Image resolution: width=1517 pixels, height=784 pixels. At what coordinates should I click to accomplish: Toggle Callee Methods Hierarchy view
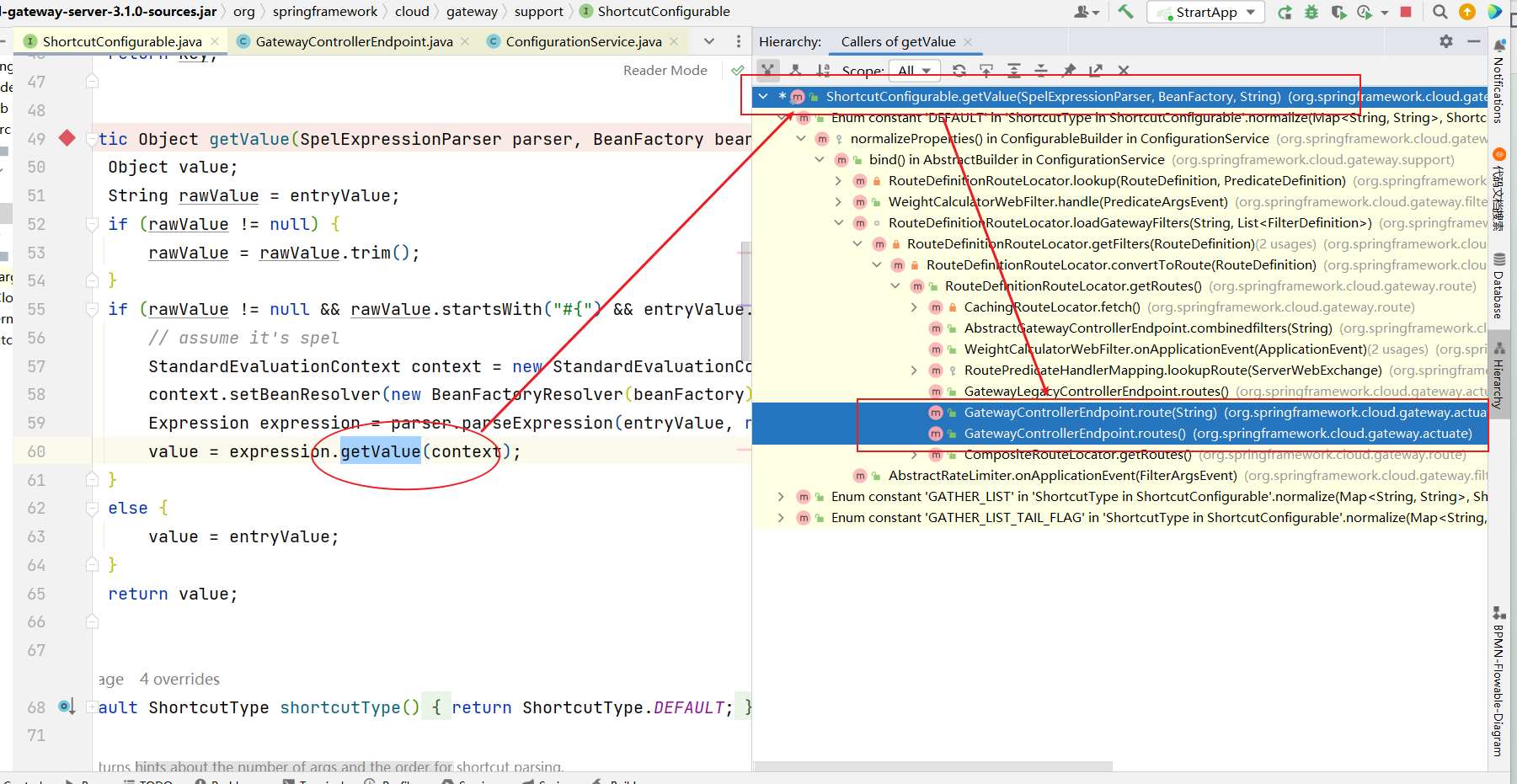coord(795,71)
